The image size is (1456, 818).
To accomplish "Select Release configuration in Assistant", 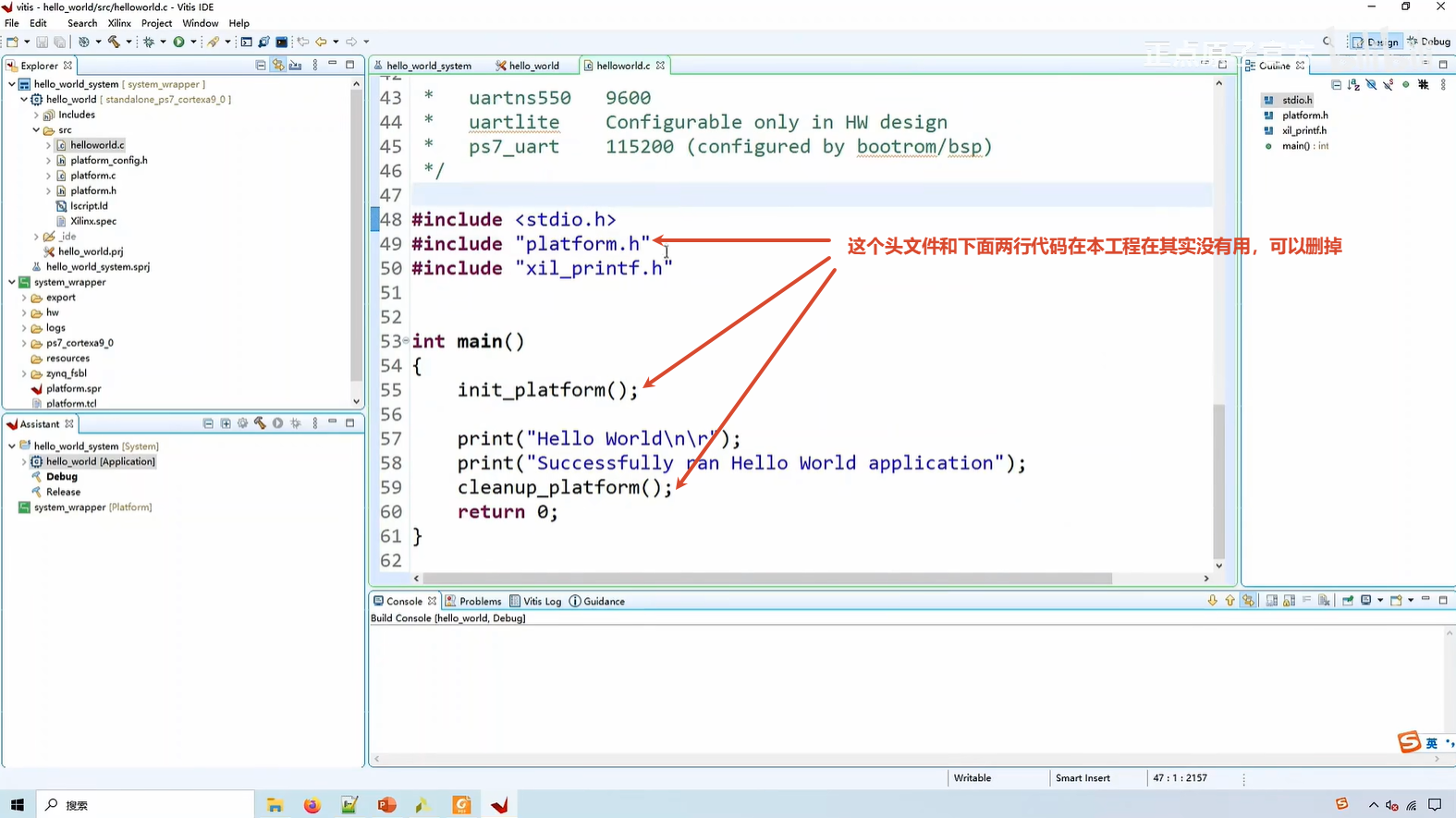I will click(x=63, y=492).
